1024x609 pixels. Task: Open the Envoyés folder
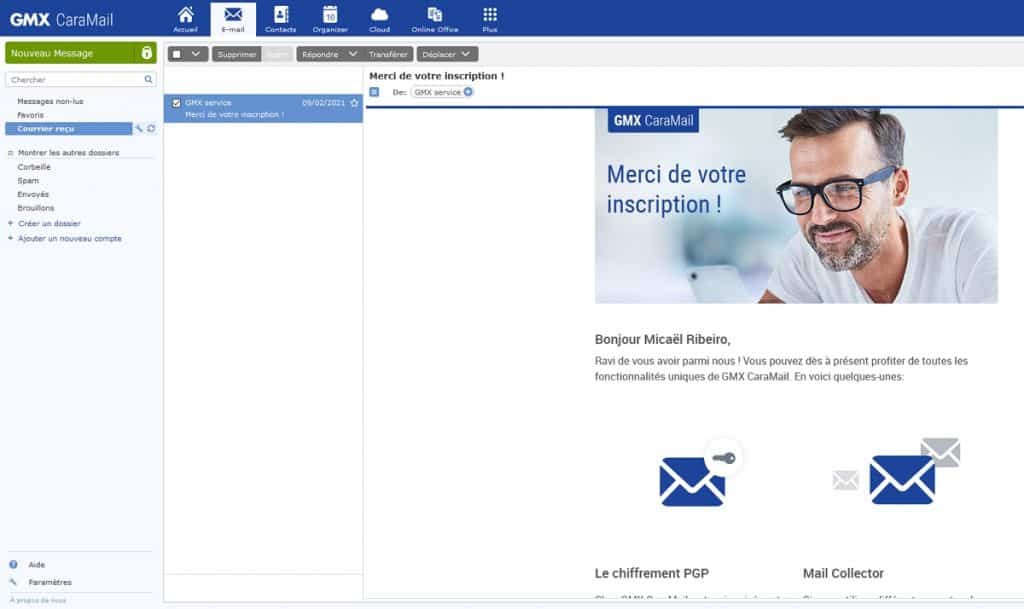pyautogui.click(x=33, y=195)
